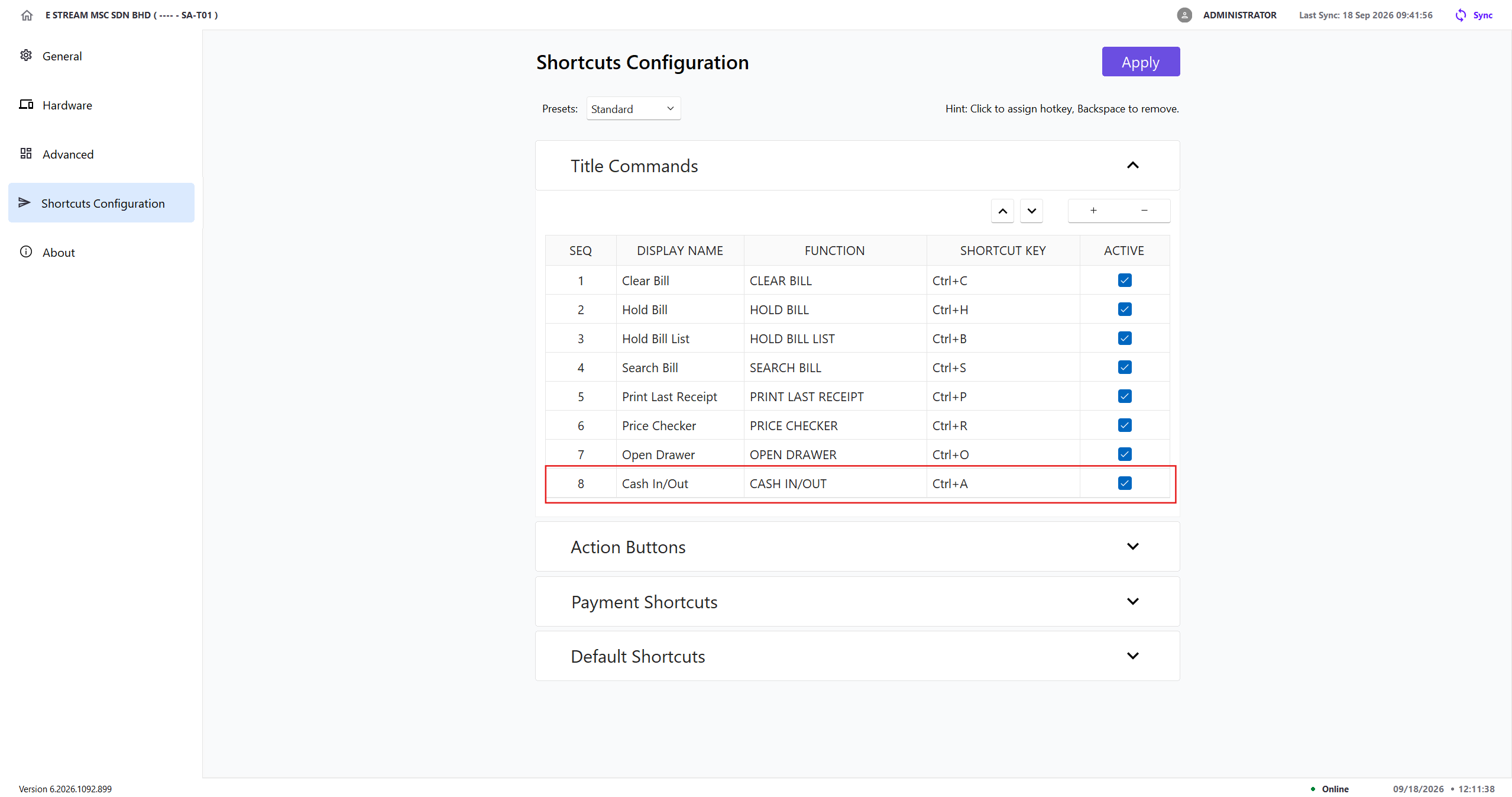Select the Print Last Receipt display name

[680, 396]
